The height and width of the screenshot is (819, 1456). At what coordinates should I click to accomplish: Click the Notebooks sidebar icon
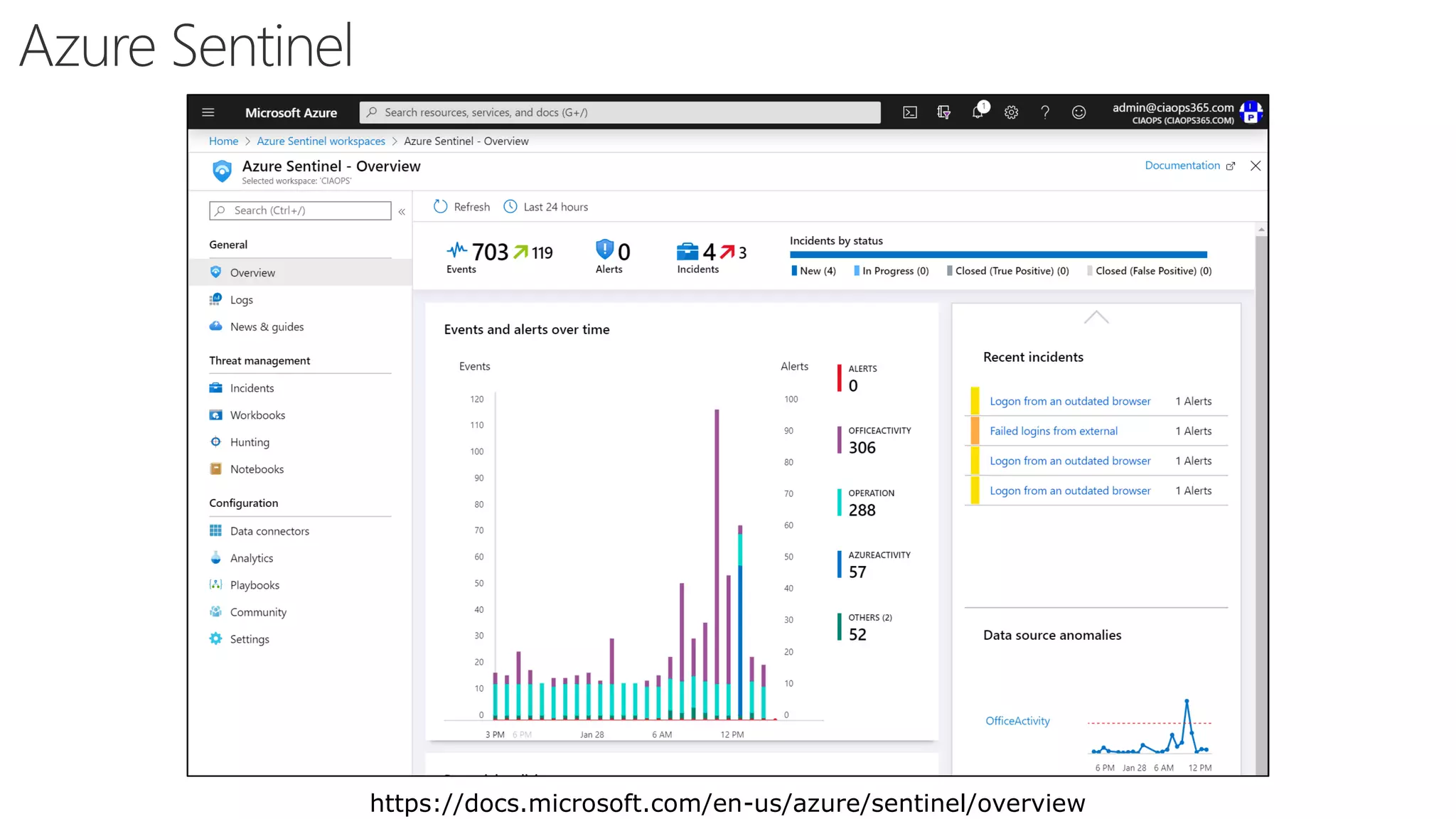215,469
